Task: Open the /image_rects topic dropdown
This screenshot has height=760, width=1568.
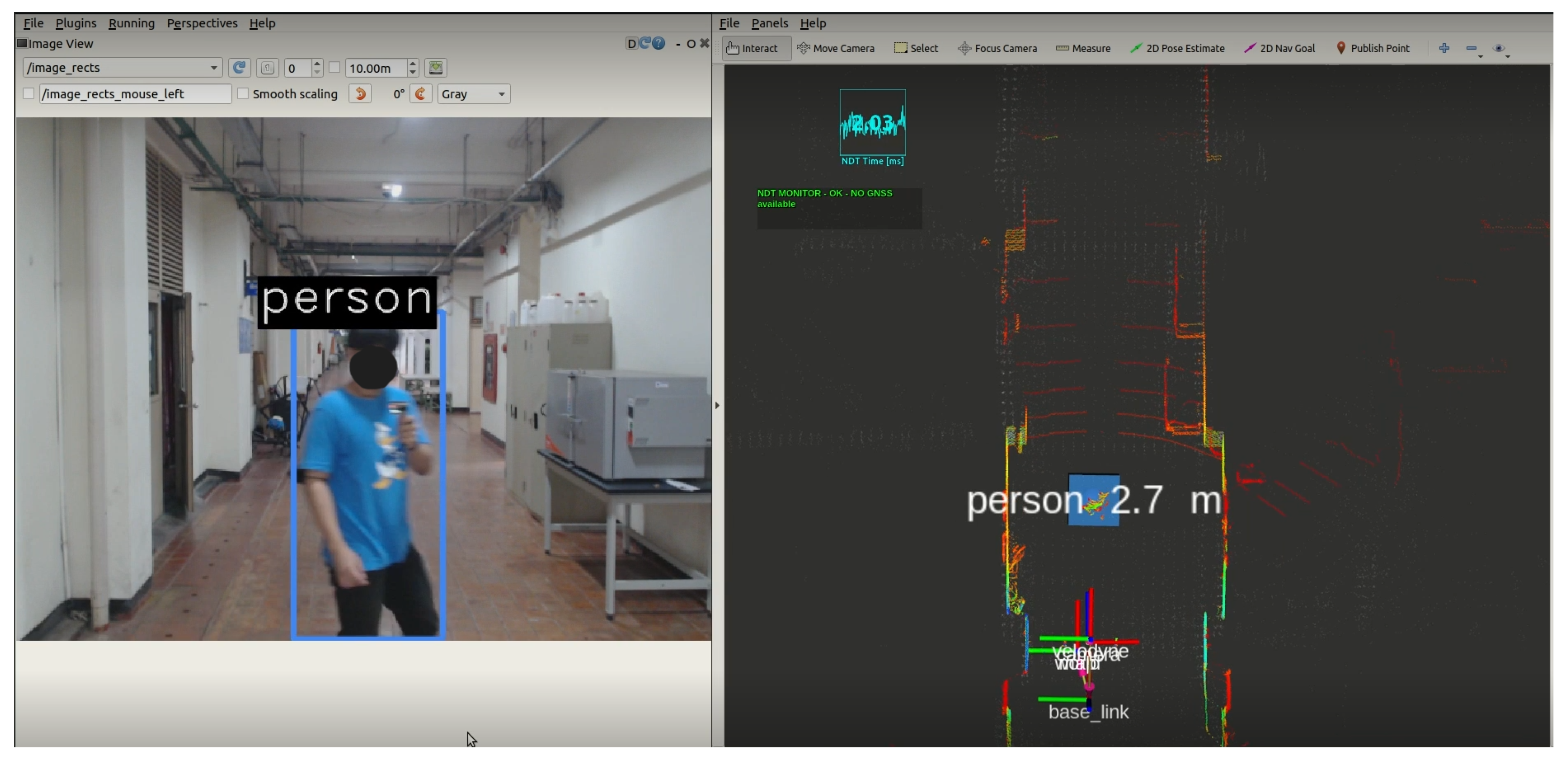Action: click(x=122, y=68)
